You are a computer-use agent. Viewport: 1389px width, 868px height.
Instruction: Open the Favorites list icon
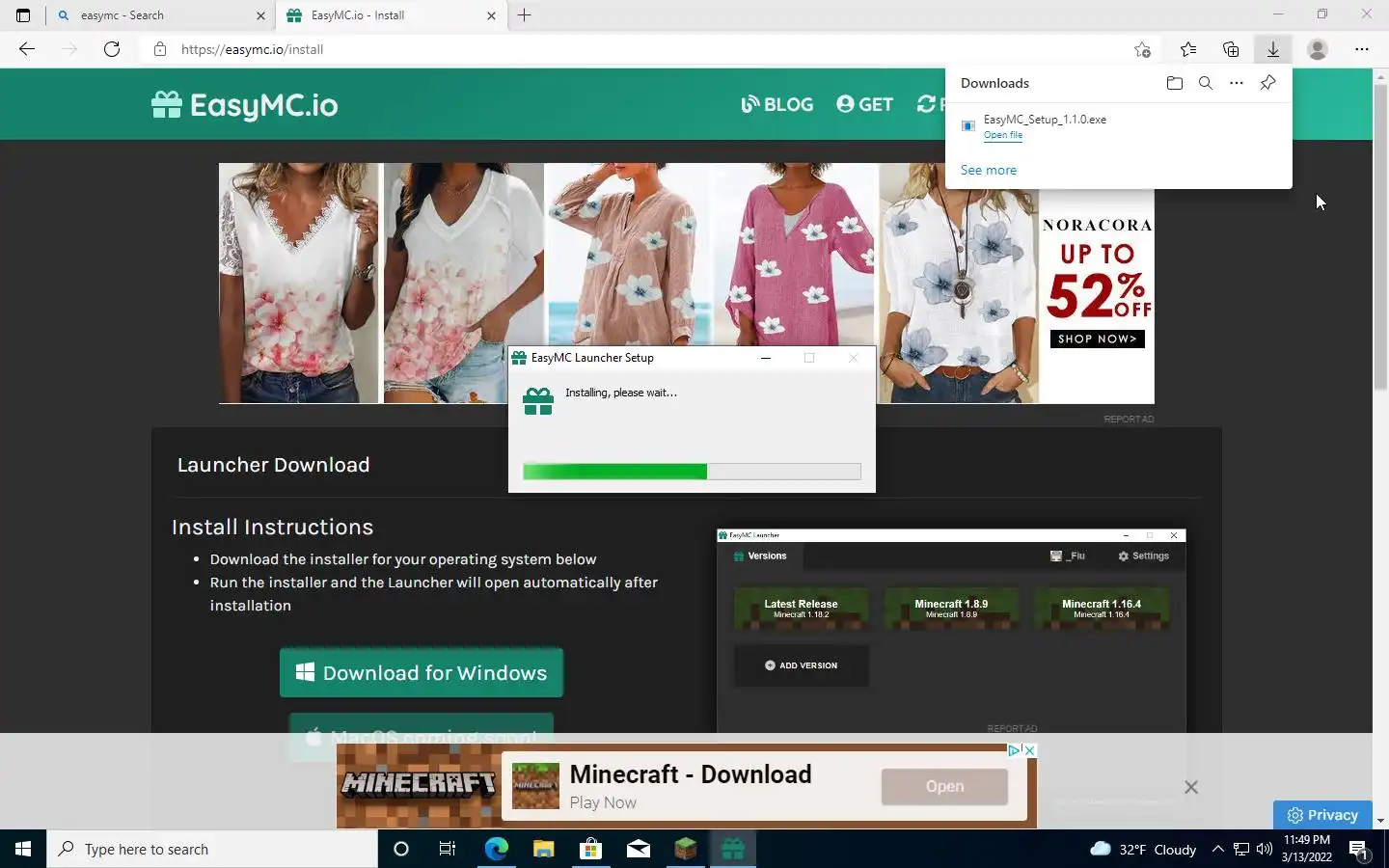(1188, 49)
